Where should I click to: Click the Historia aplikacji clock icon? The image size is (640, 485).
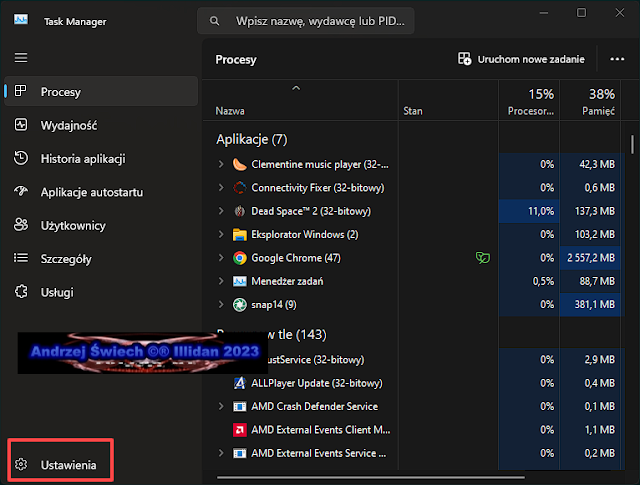pos(21,158)
